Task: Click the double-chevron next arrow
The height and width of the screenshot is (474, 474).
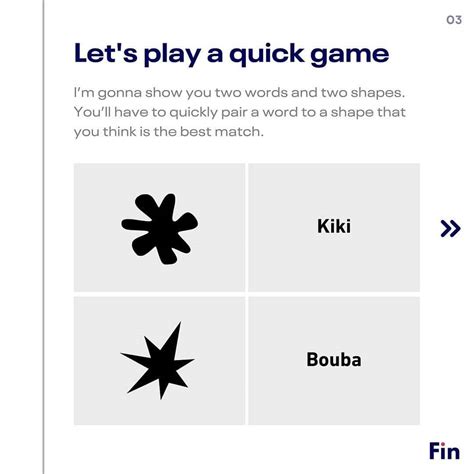Action: pos(450,228)
